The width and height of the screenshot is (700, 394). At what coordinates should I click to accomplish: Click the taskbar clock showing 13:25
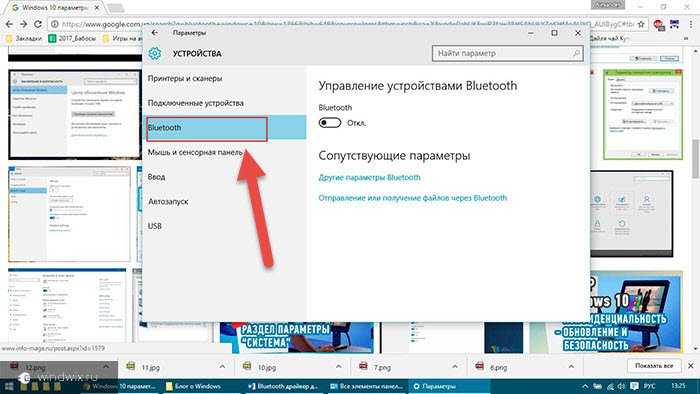[x=678, y=386]
